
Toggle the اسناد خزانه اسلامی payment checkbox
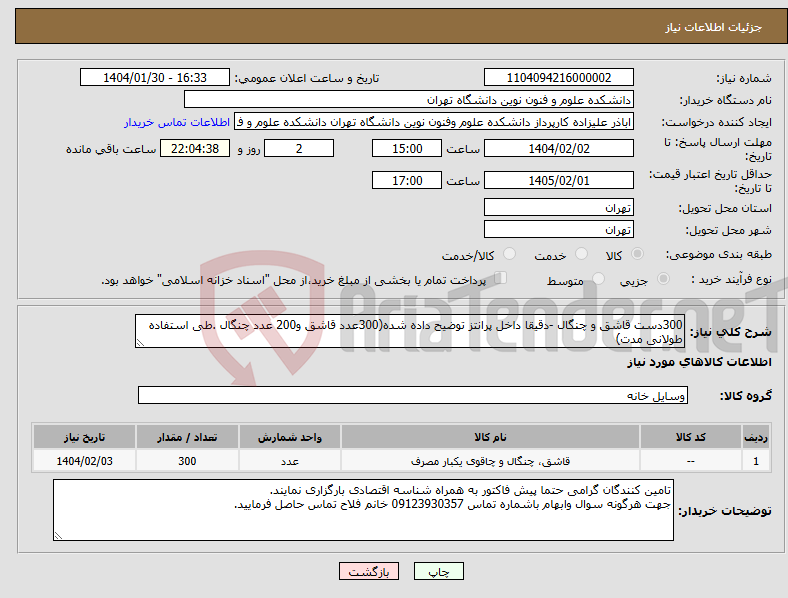tap(501, 277)
